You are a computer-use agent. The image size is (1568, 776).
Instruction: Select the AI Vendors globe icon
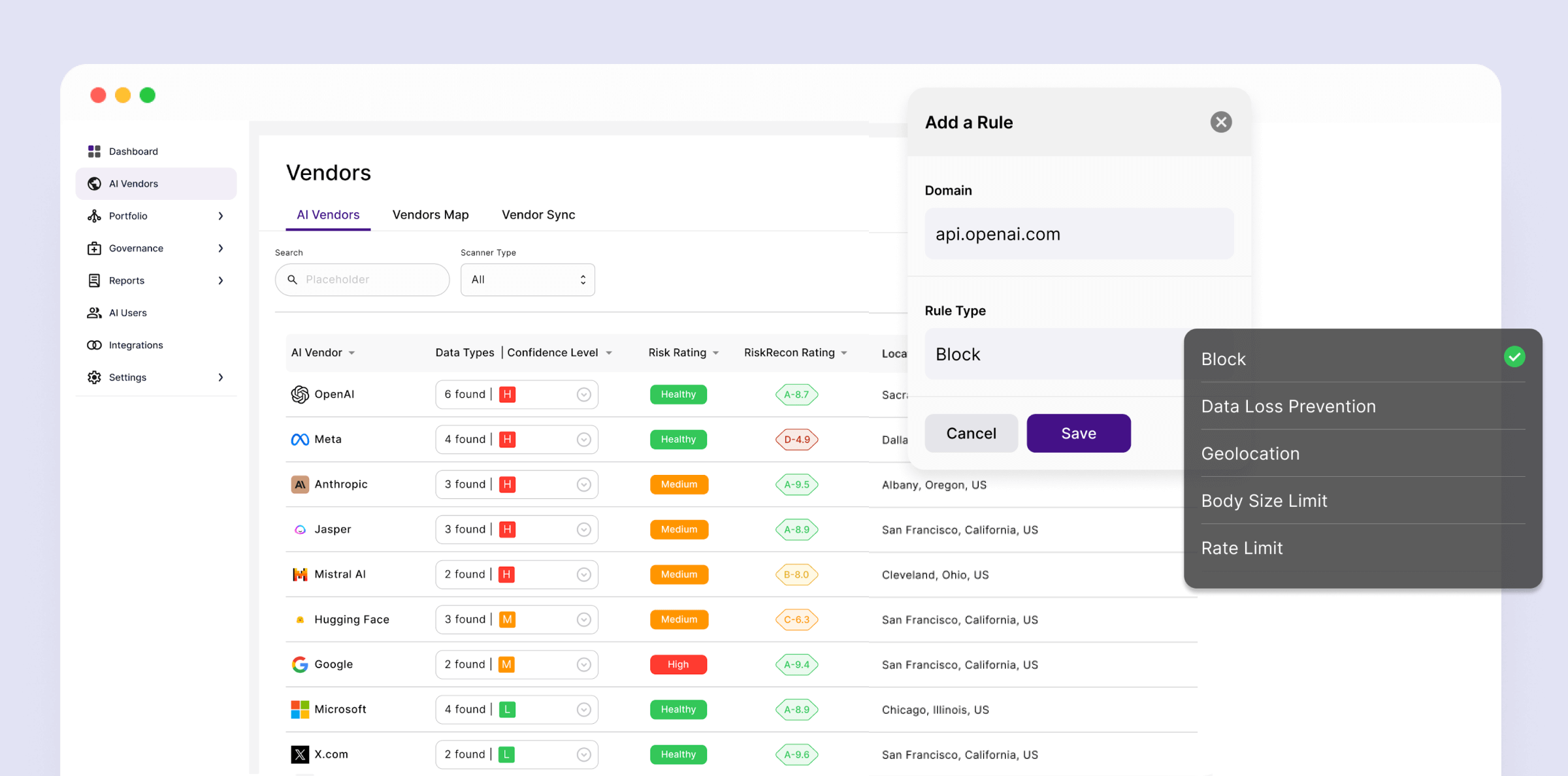[94, 184]
